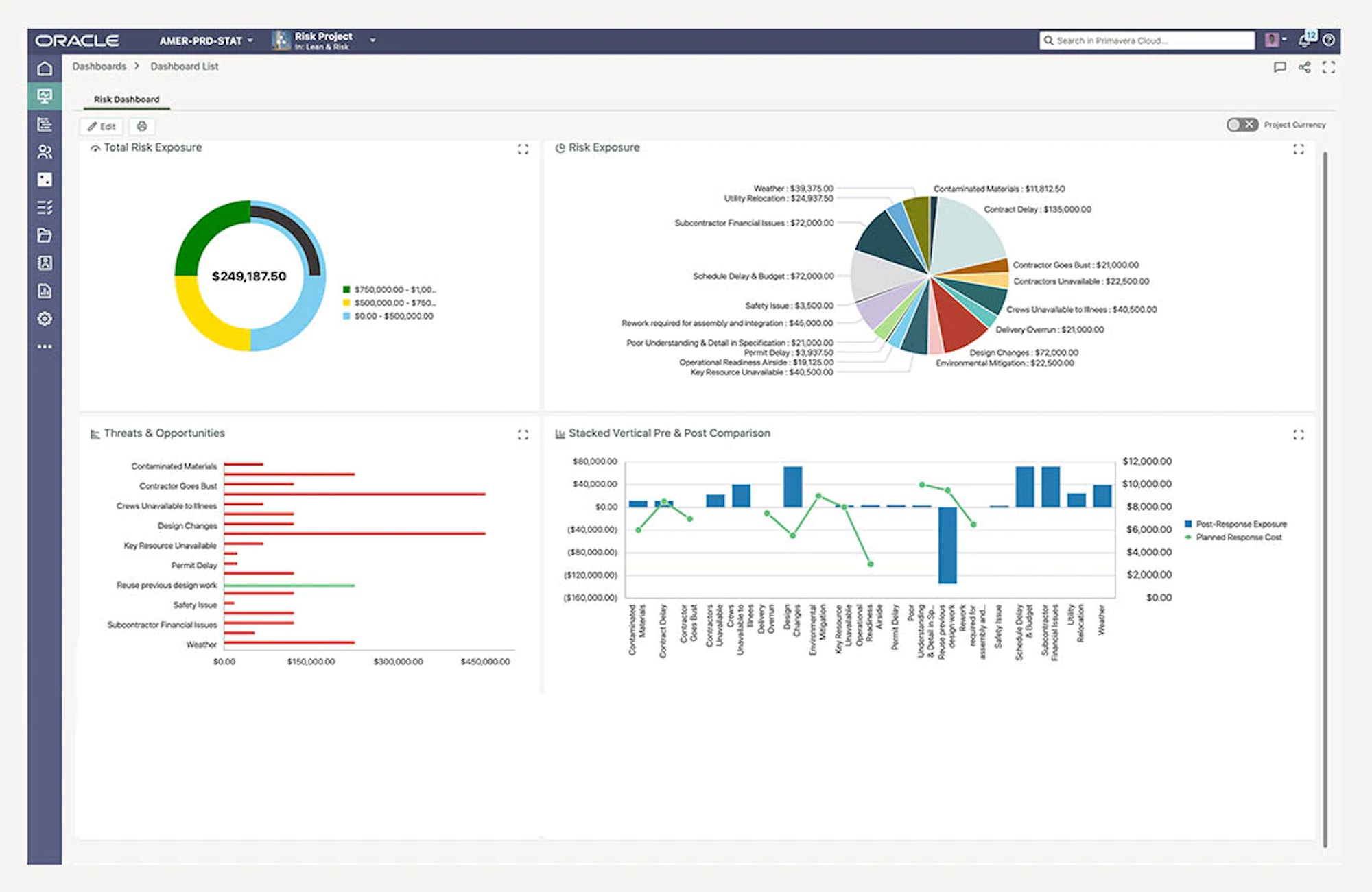
Task: Select the Dashboards icon in the sidebar
Action: click(45, 96)
